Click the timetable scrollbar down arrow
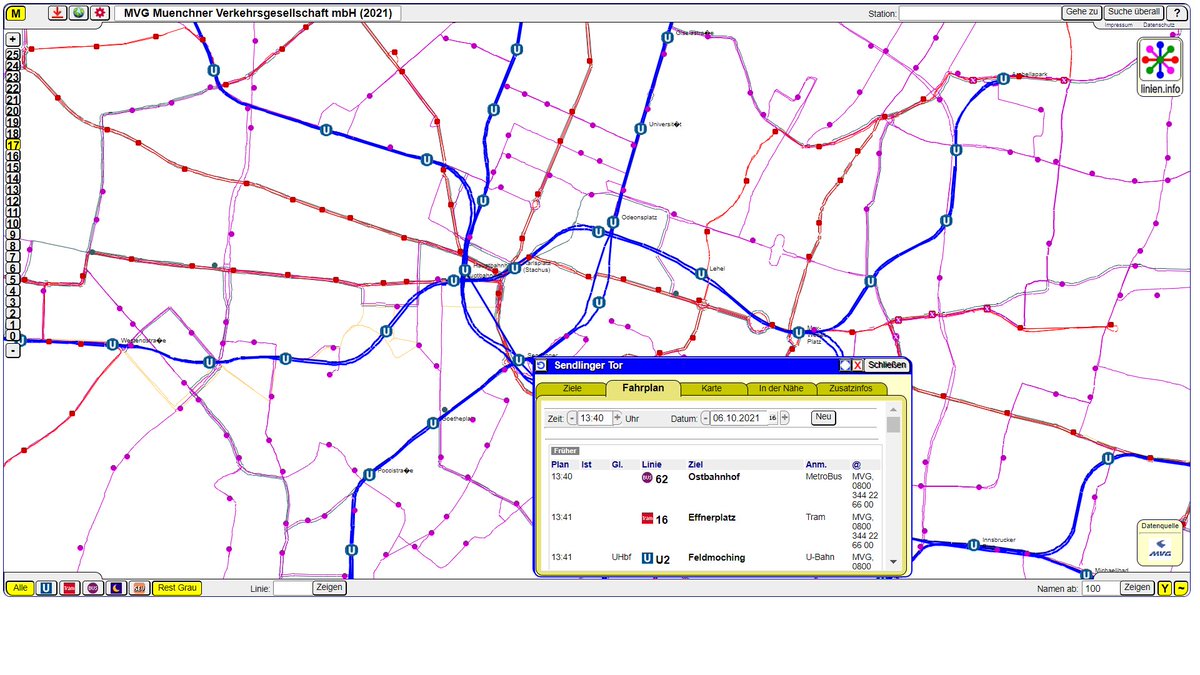This screenshot has width=1200, height=675. coord(893,562)
